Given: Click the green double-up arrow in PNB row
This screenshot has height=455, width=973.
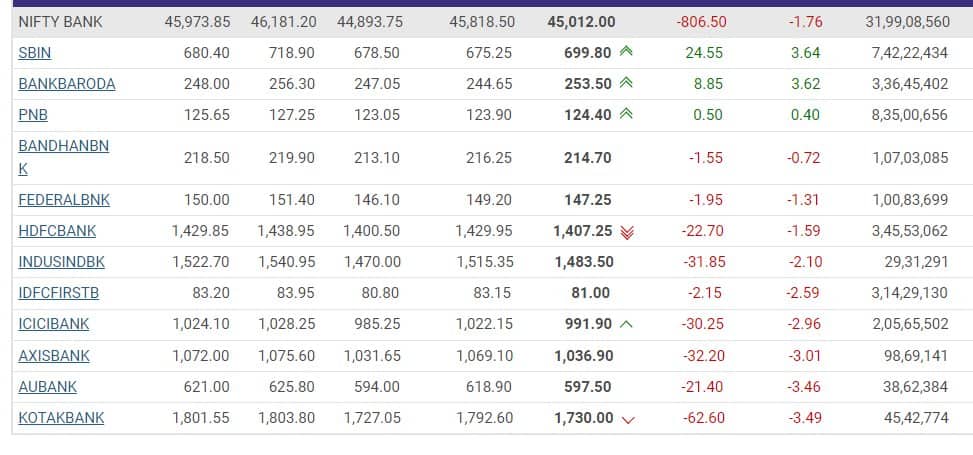Looking at the screenshot, I should [x=627, y=115].
